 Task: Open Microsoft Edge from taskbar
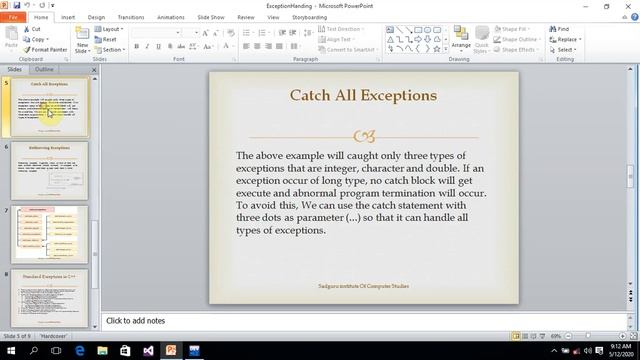click(x=80, y=351)
